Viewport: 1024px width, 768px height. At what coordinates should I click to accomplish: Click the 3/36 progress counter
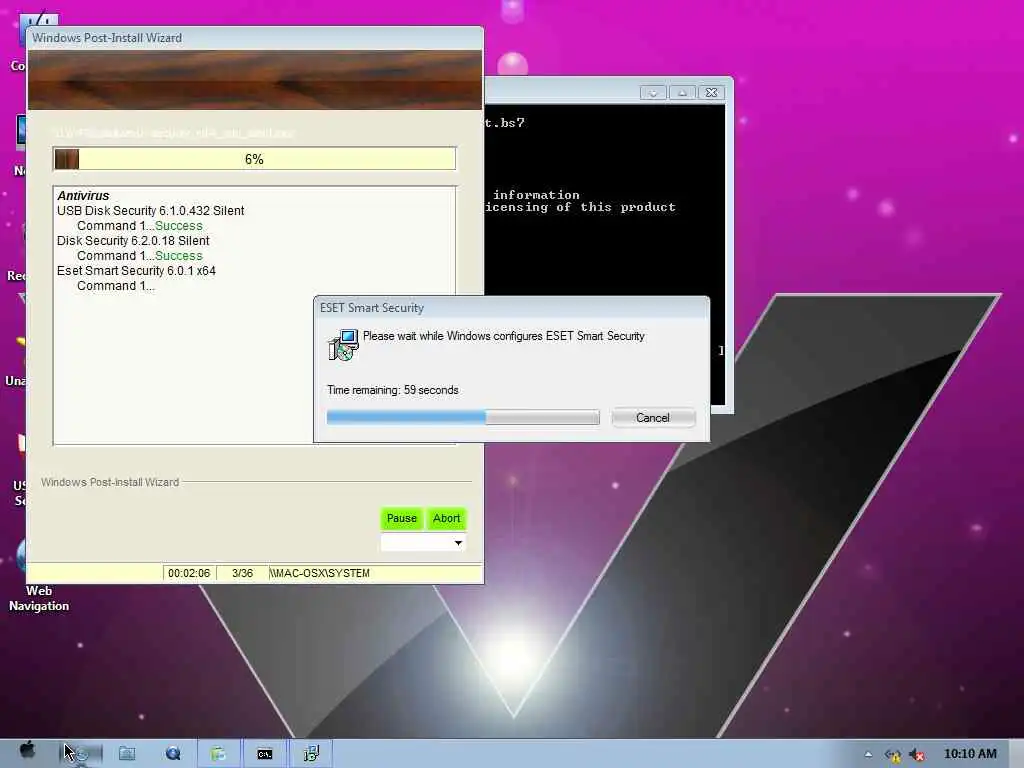click(242, 573)
